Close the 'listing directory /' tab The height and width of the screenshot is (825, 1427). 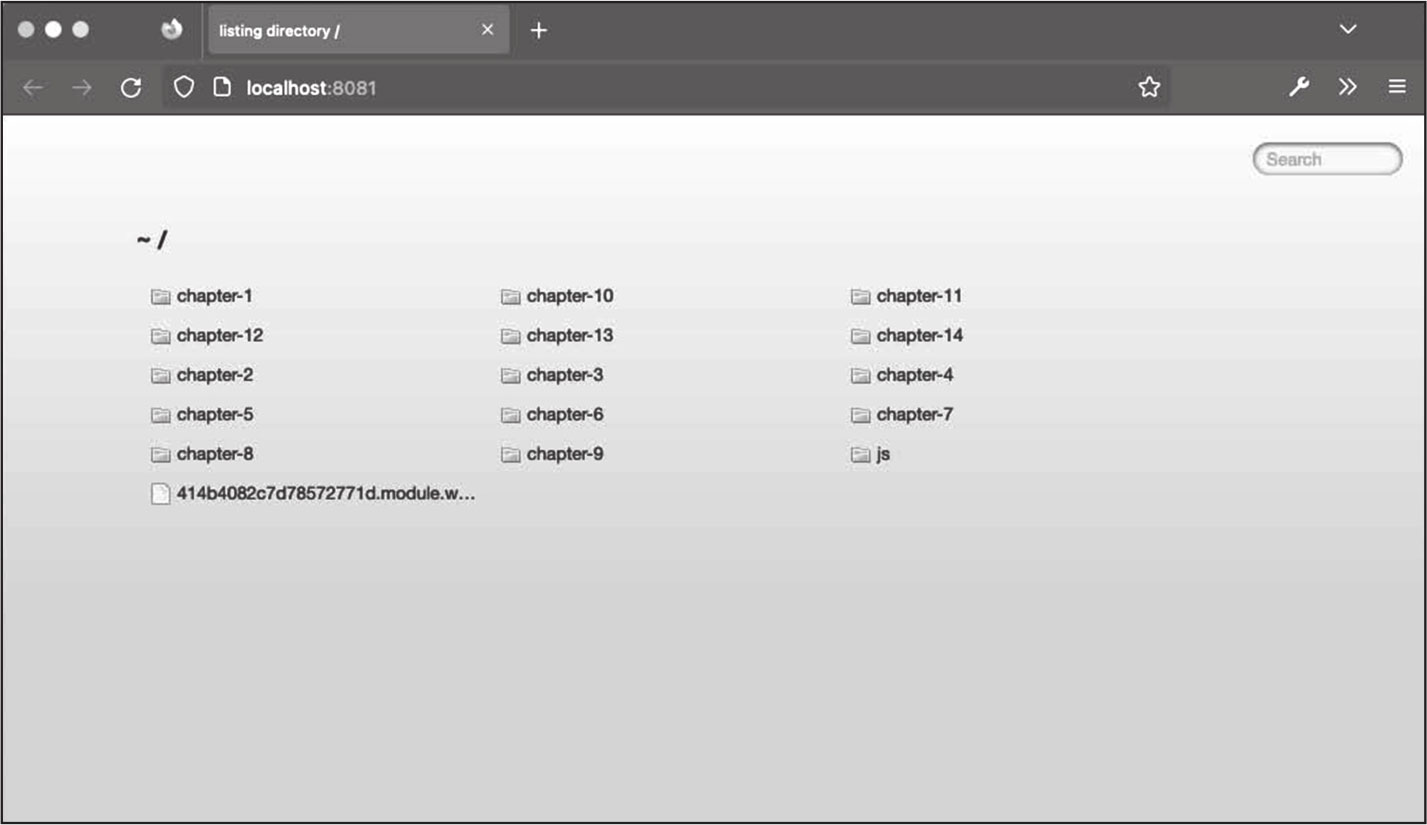[x=488, y=30]
